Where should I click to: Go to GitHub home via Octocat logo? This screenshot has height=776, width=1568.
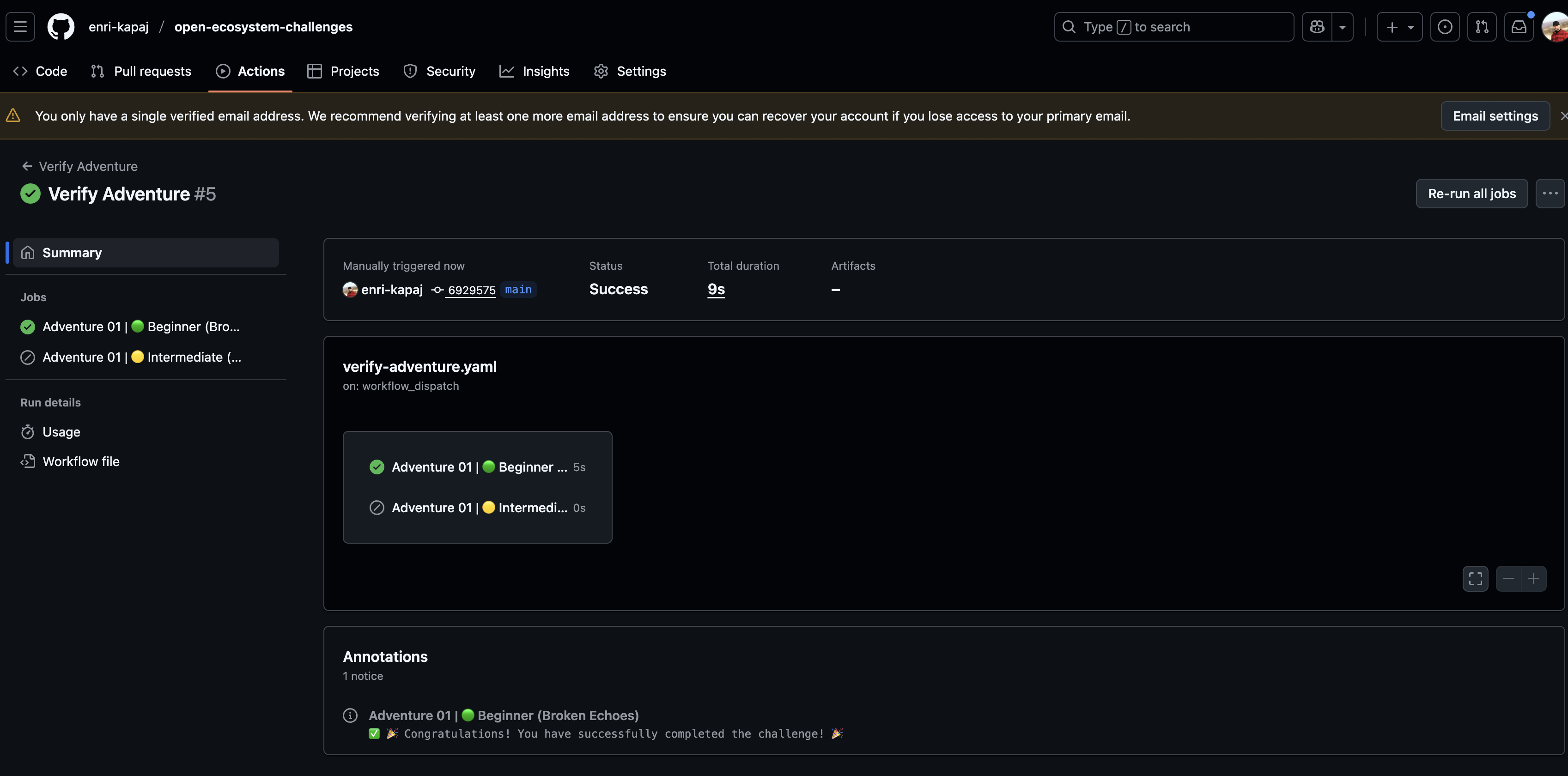[61, 27]
